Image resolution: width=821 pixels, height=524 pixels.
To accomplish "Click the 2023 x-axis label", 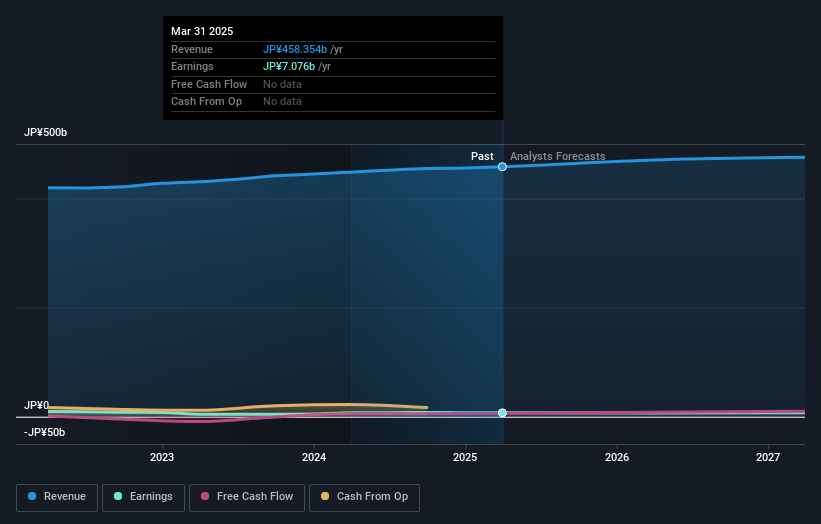I will click(x=162, y=457).
